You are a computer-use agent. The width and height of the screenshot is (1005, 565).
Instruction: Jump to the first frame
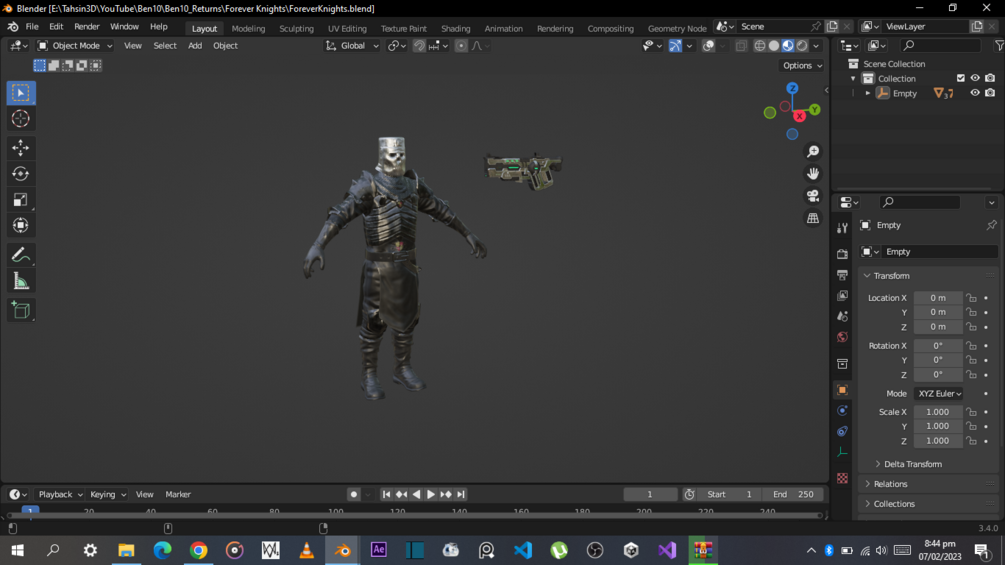pos(386,495)
